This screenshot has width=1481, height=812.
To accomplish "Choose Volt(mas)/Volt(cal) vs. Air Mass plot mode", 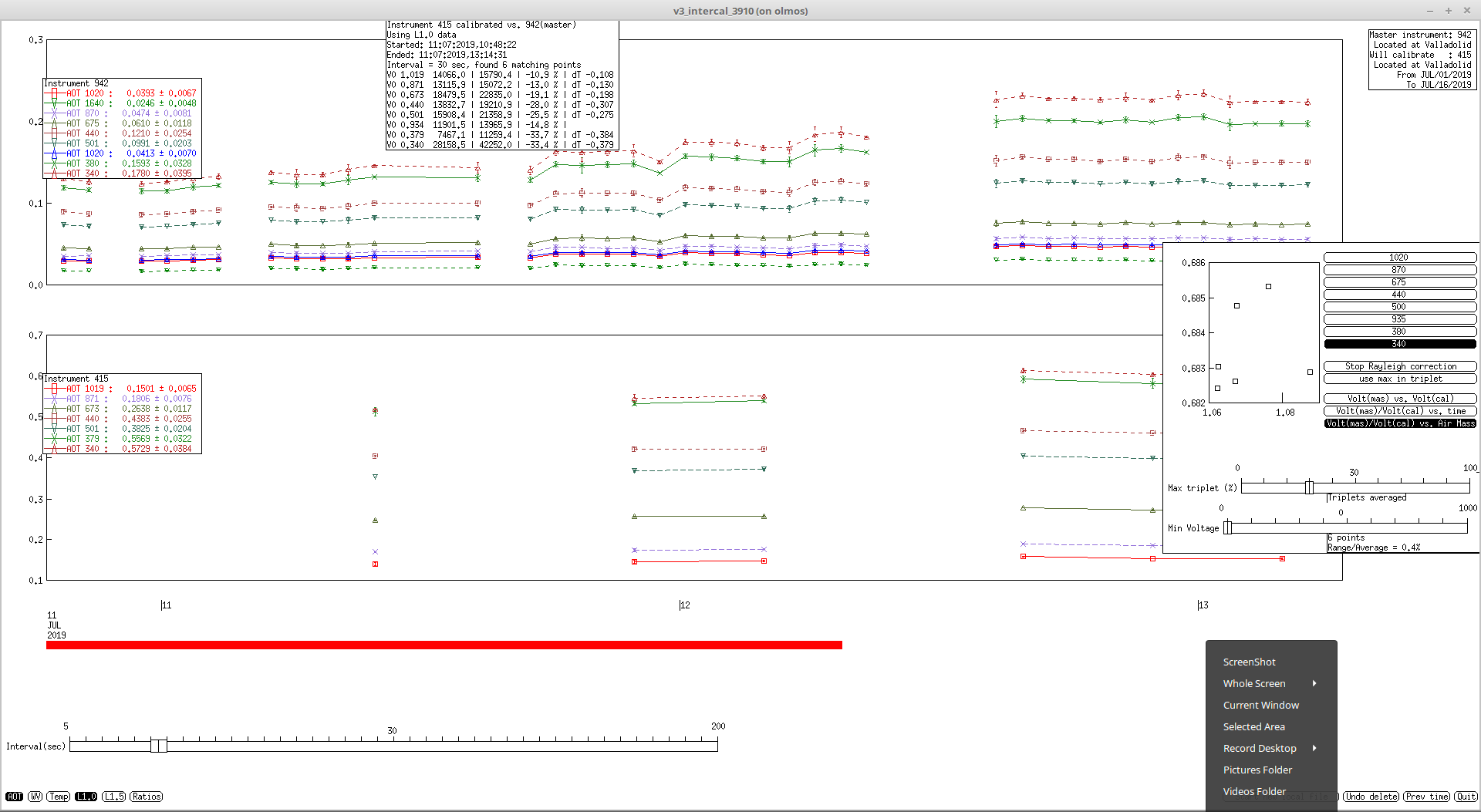I will pos(1400,423).
